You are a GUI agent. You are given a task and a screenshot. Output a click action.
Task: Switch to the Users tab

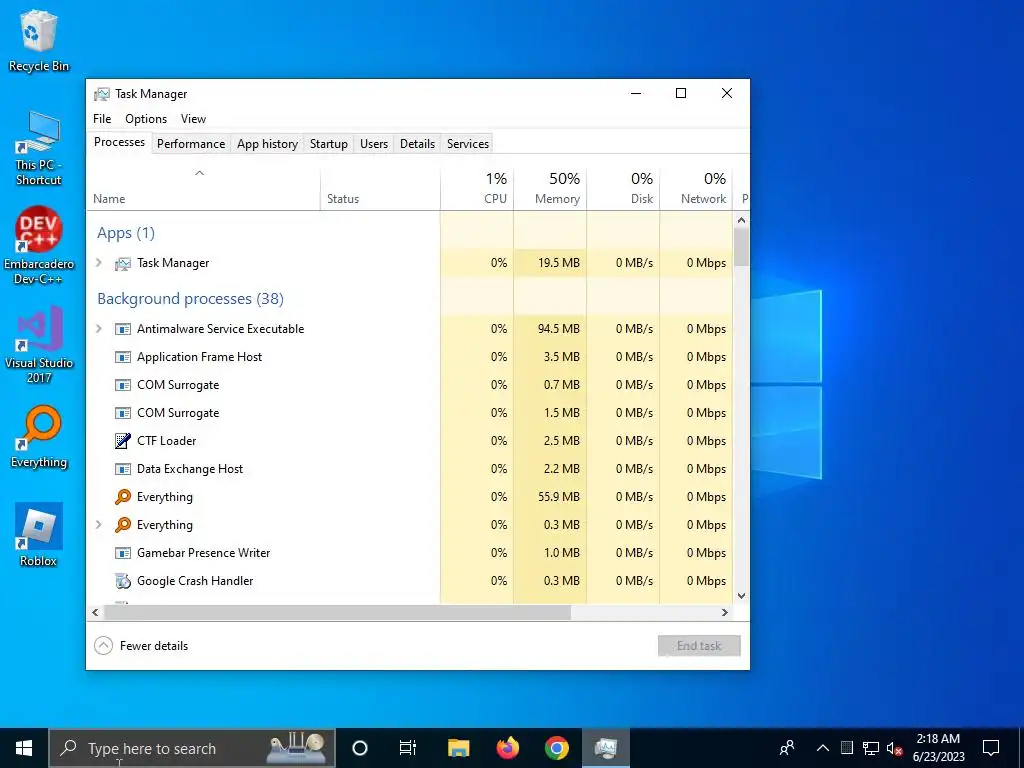[374, 144]
